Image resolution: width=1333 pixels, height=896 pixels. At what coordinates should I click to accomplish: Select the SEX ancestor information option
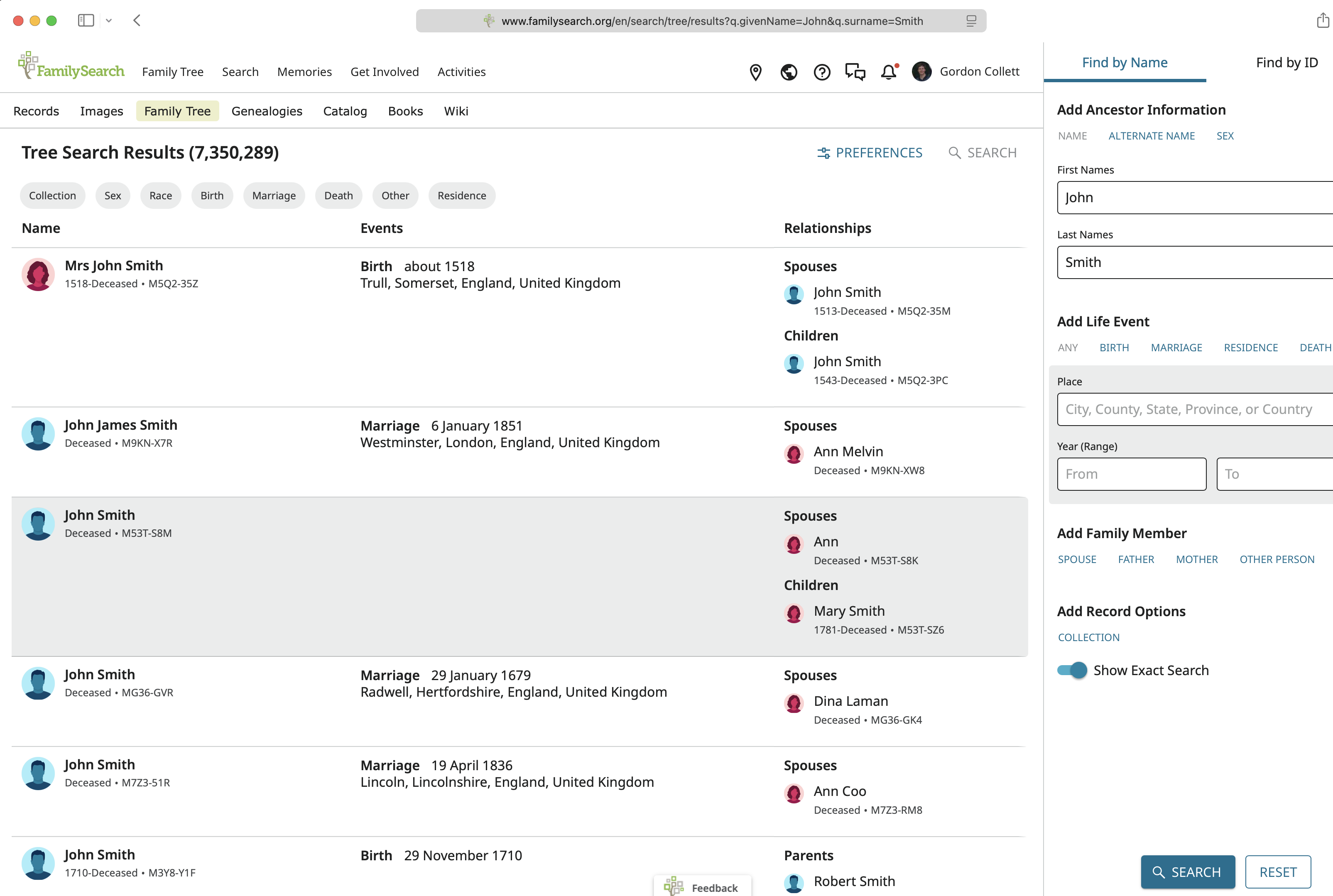pos(1225,136)
